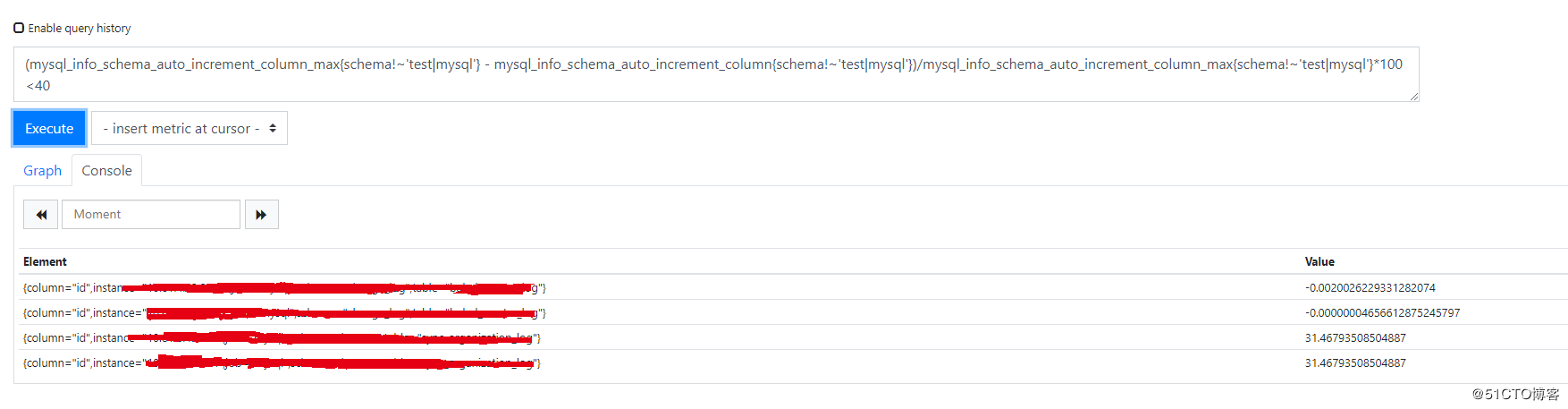1568x409 pixels.
Task: Click the rewind time double-arrow icon
Action: click(41, 215)
